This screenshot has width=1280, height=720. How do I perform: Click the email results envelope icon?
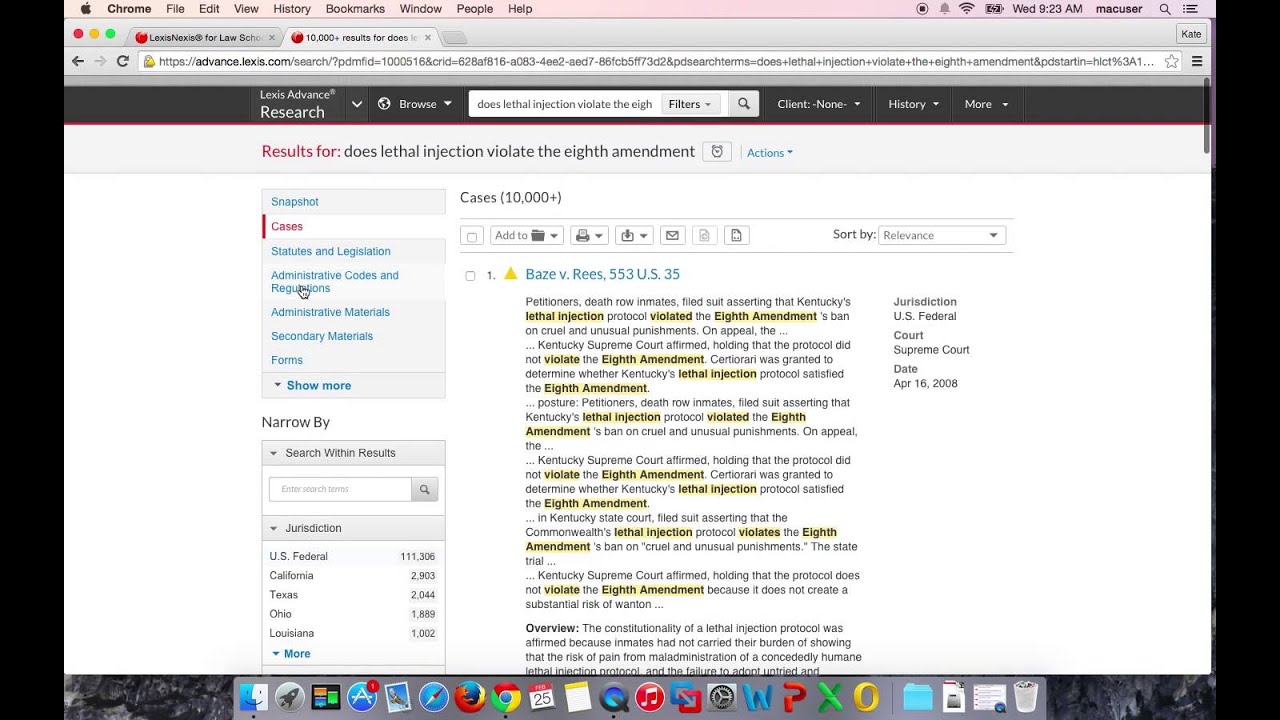pos(672,235)
